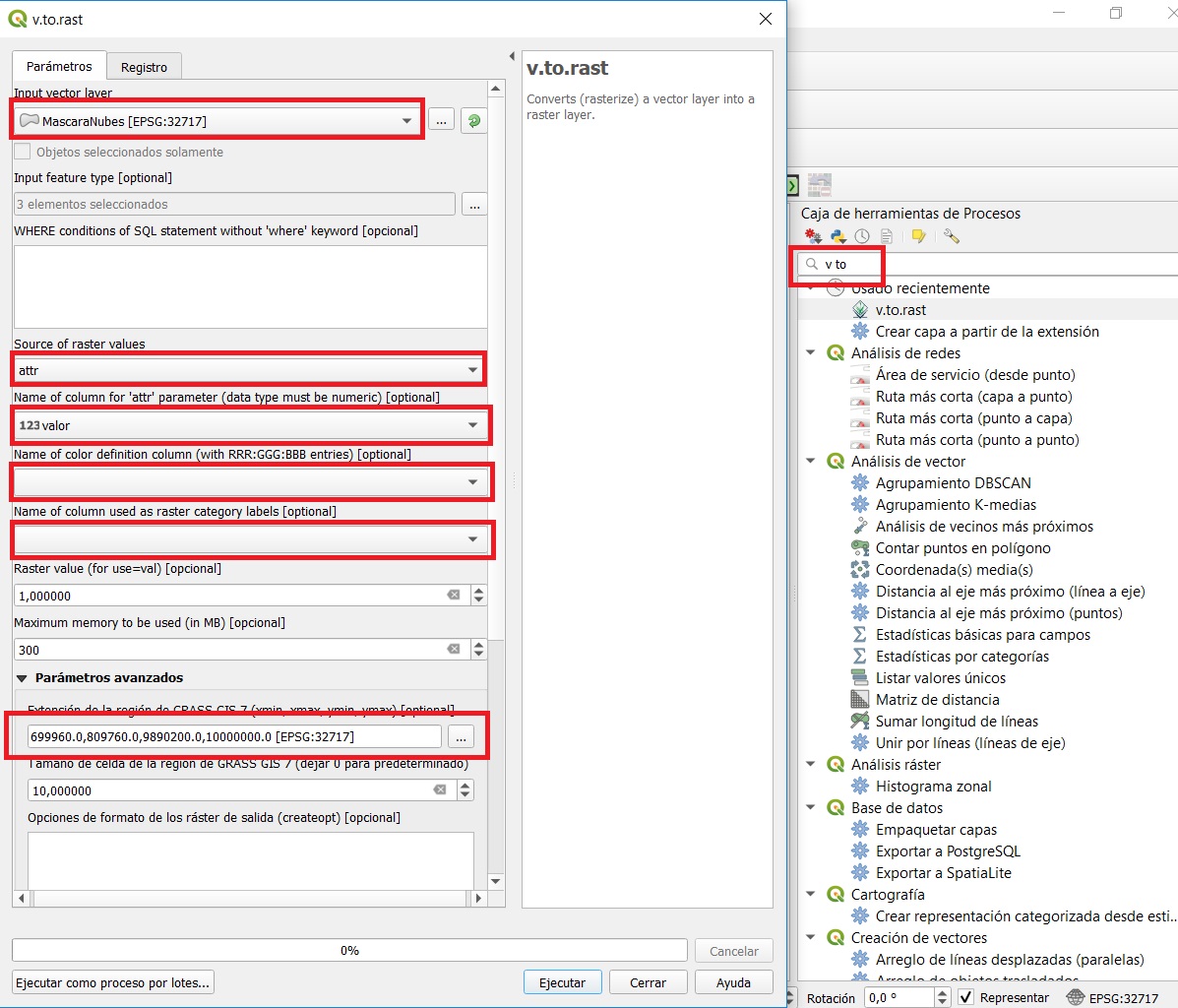Collapse the 'Análisis de redes' tree group
Screen dimensions: 1178x1008
point(811,353)
